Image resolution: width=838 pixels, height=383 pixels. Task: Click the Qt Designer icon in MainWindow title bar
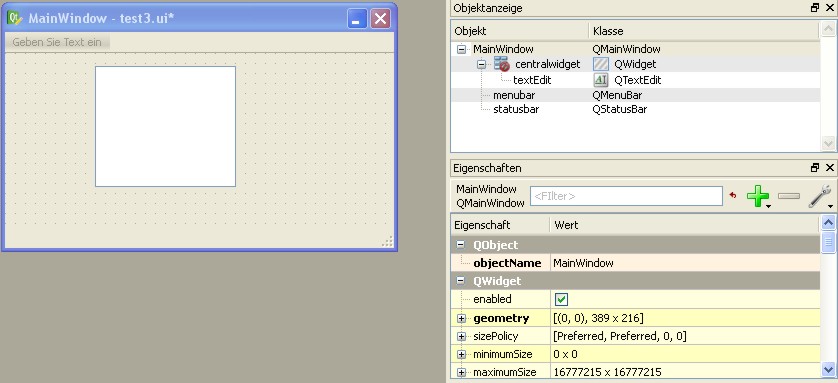tap(15, 18)
